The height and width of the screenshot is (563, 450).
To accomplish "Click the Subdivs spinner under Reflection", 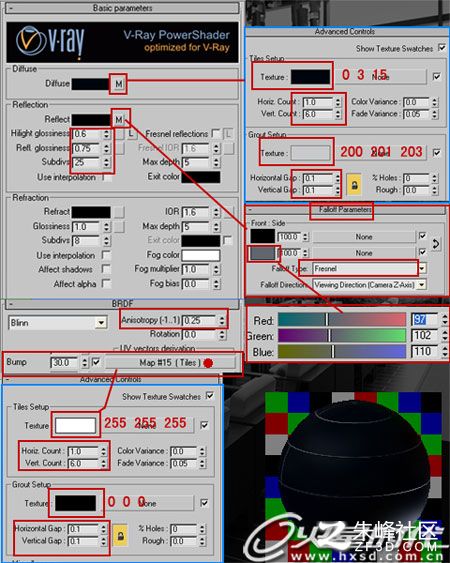I will [106, 163].
